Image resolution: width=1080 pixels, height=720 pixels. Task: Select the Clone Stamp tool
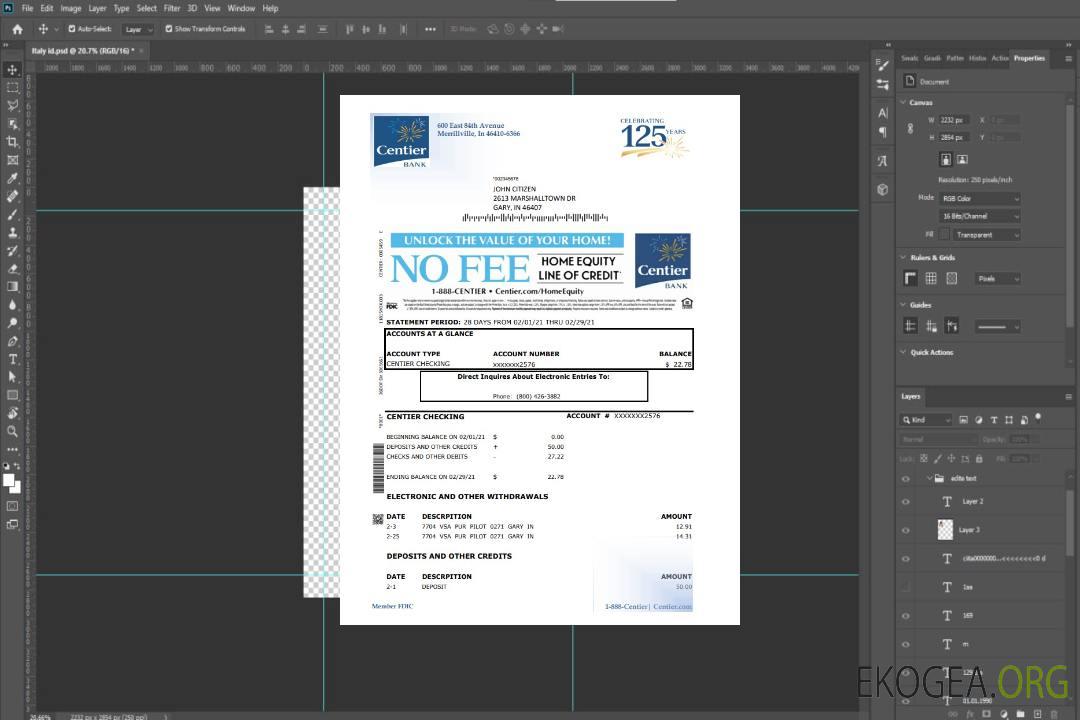click(12, 232)
